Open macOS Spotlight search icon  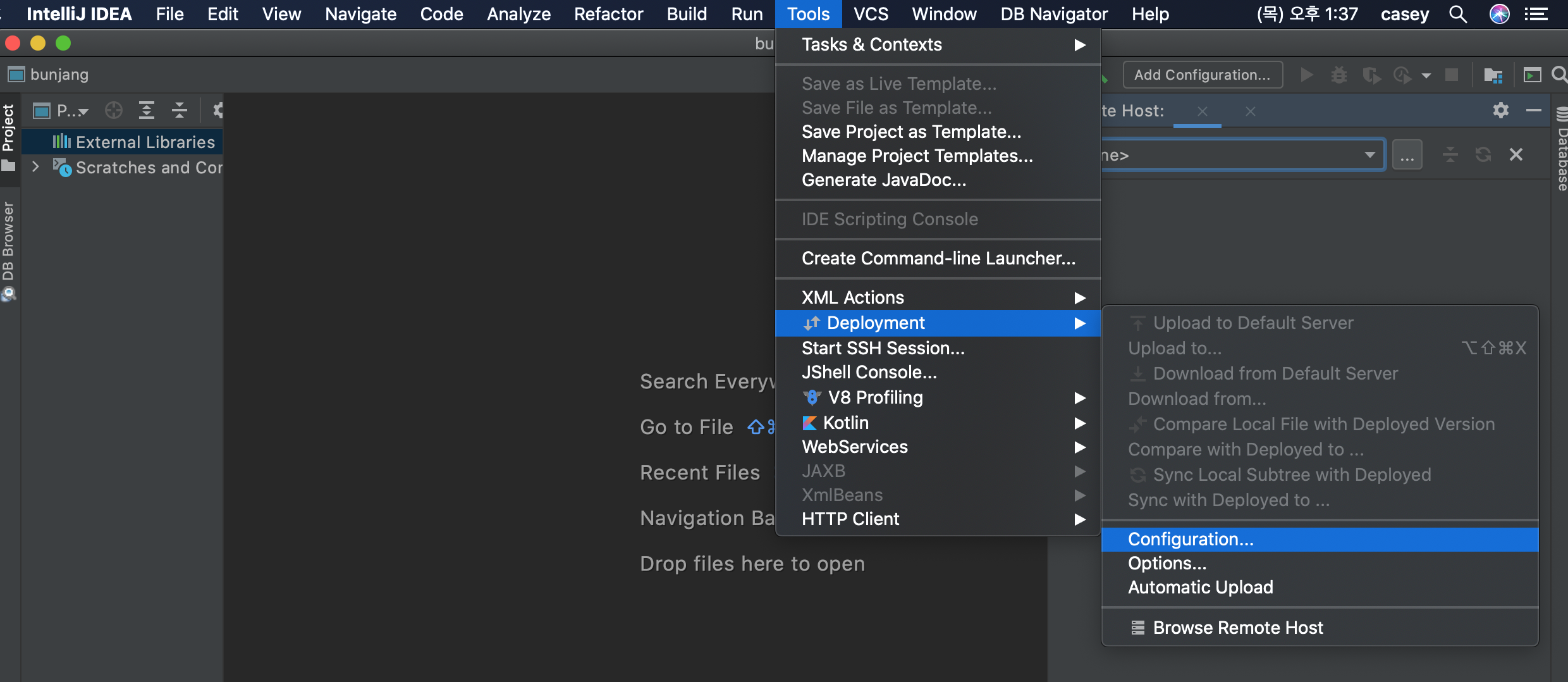tap(1457, 14)
